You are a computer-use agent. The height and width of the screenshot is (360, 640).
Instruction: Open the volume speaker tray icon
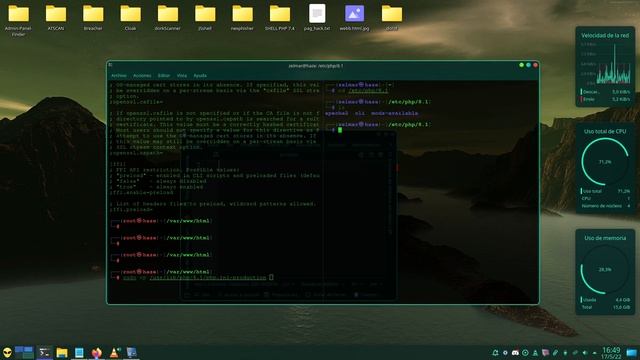585,353
